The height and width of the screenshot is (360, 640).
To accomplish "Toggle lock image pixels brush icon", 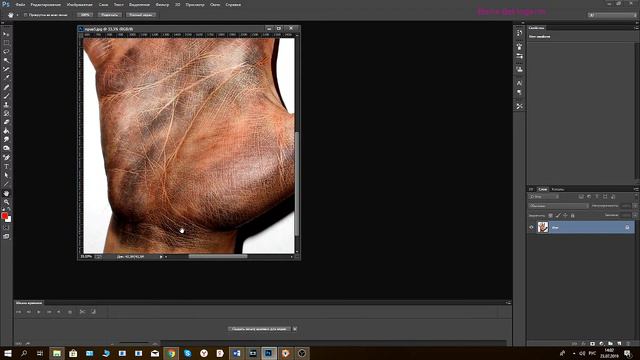I will pos(558,215).
